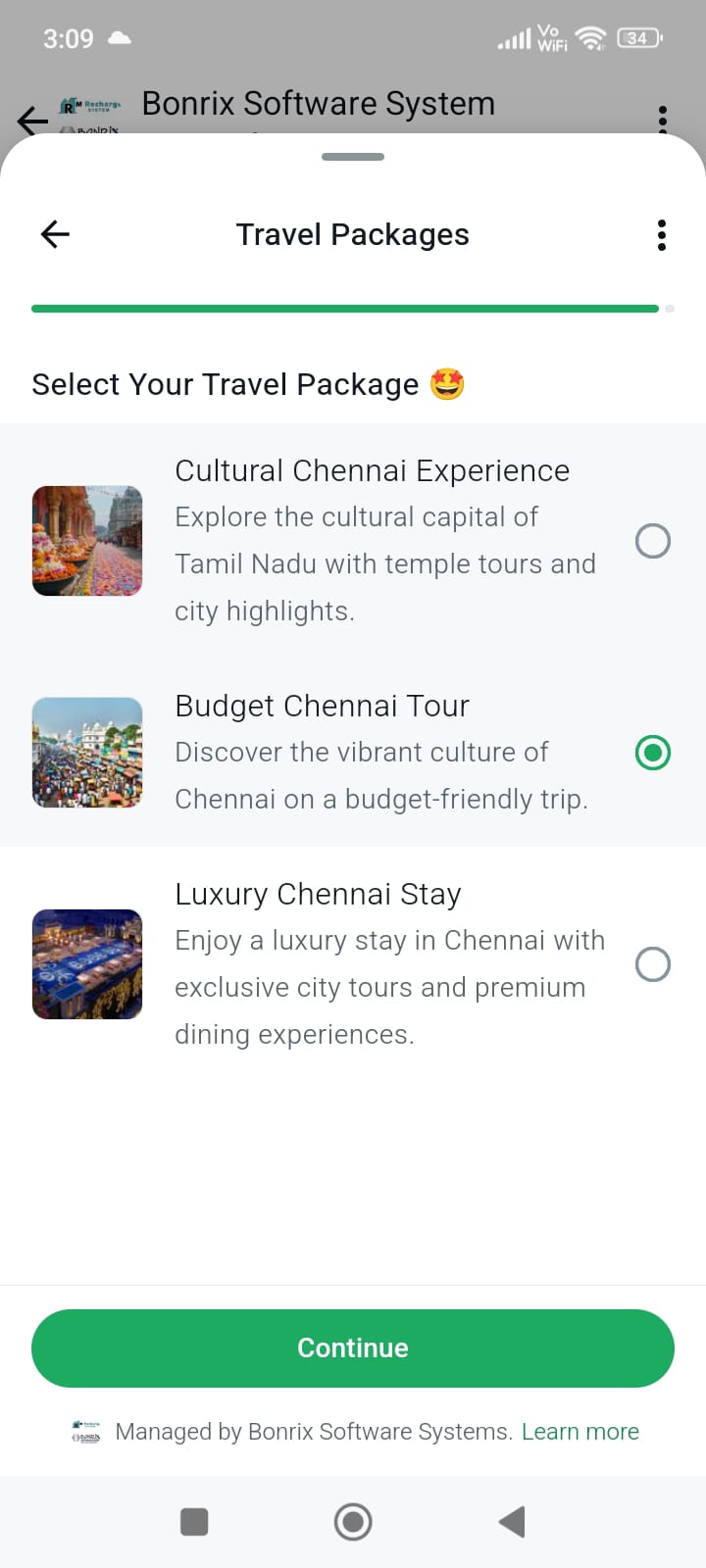Open recent apps square button
Image resolution: width=706 pixels, height=1568 pixels.
pyautogui.click(x=194, y=1522)
